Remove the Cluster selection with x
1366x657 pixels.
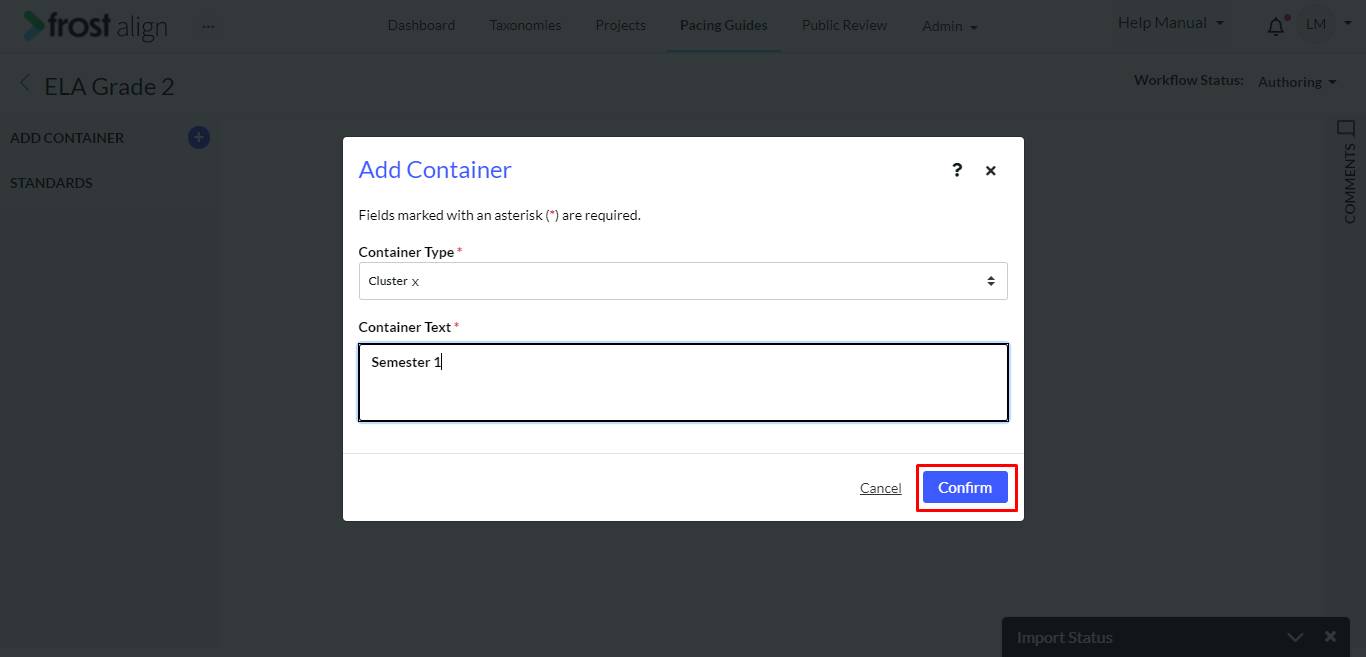tap(415, 282)
